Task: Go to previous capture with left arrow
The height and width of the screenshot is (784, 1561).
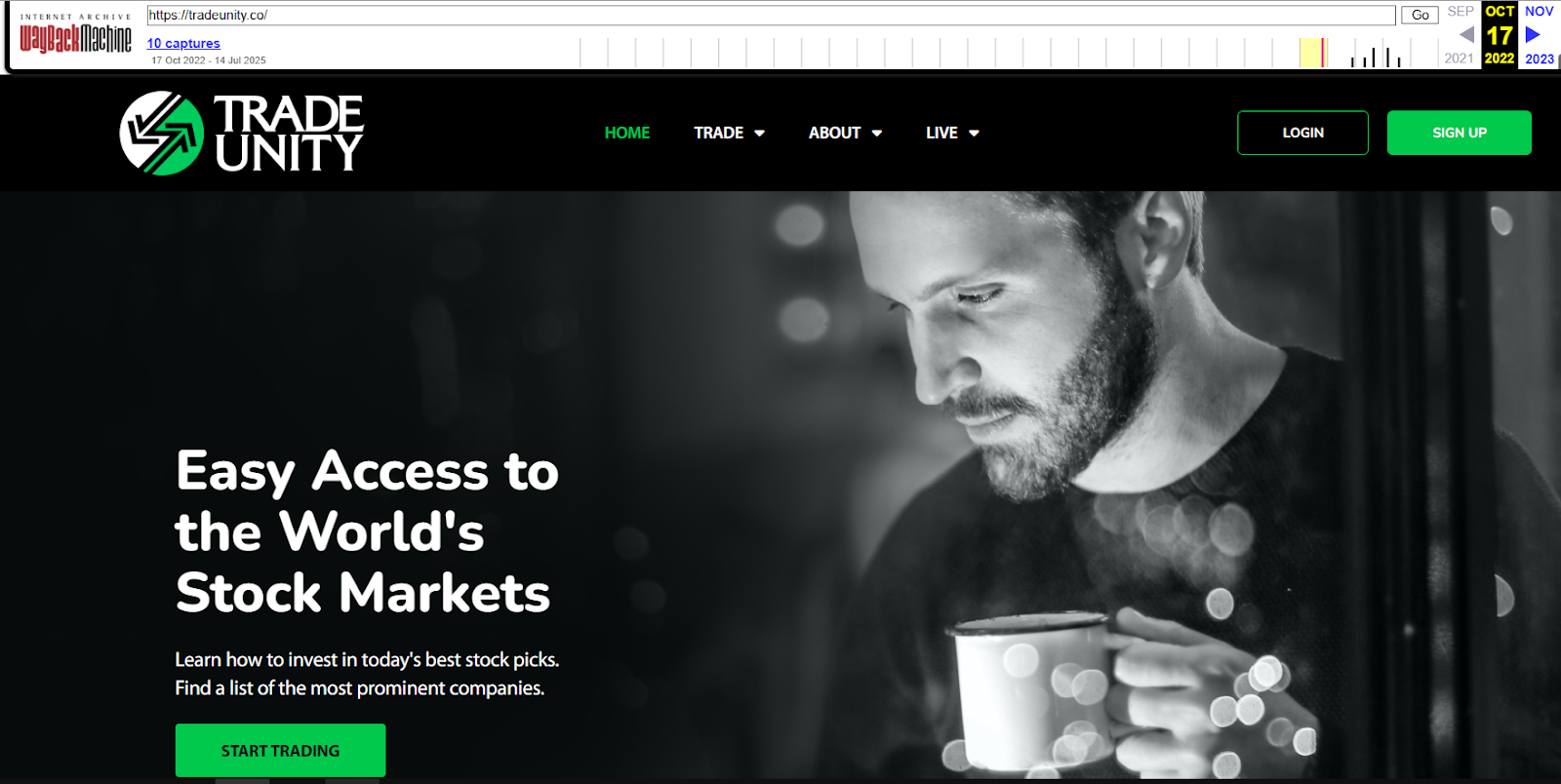Action: tap(1466, 34)
